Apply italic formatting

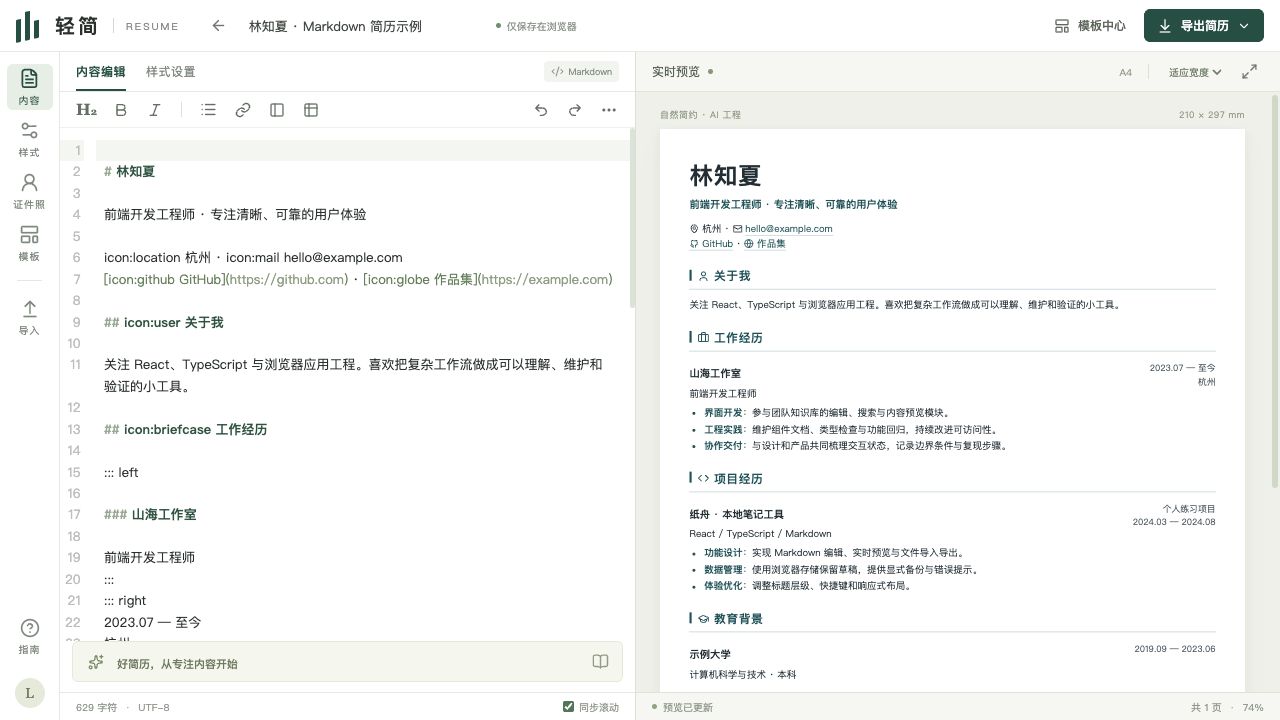coord(155,110)
